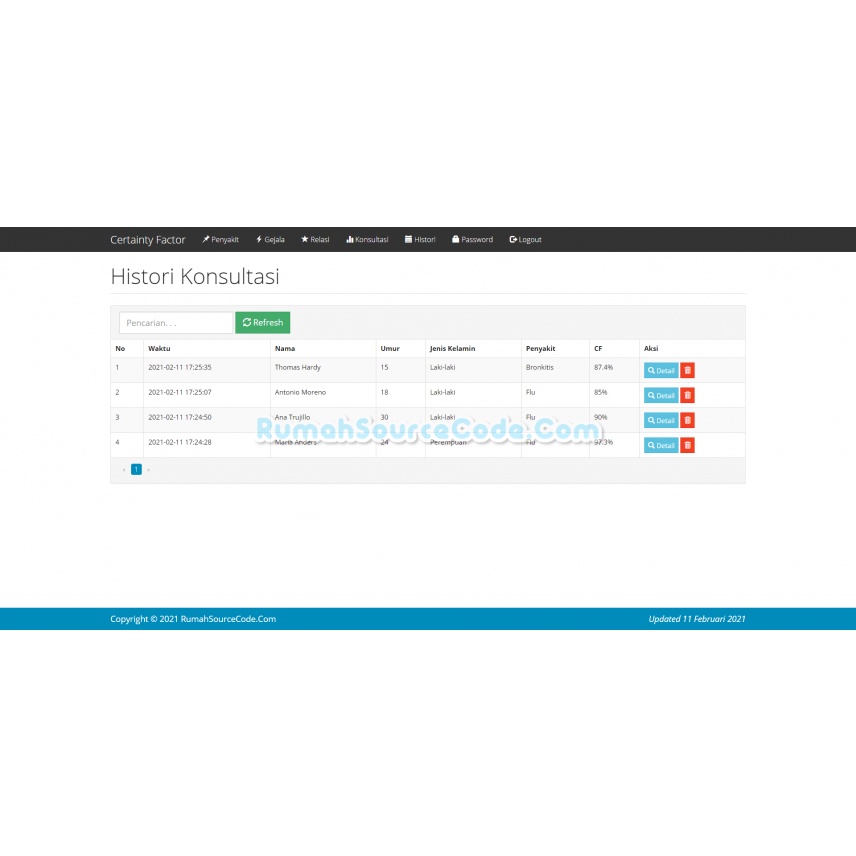856x856 pixels.
Task: Click the Certainty Factor brand link
Action: pyautogui.click(x=147, y=240)
